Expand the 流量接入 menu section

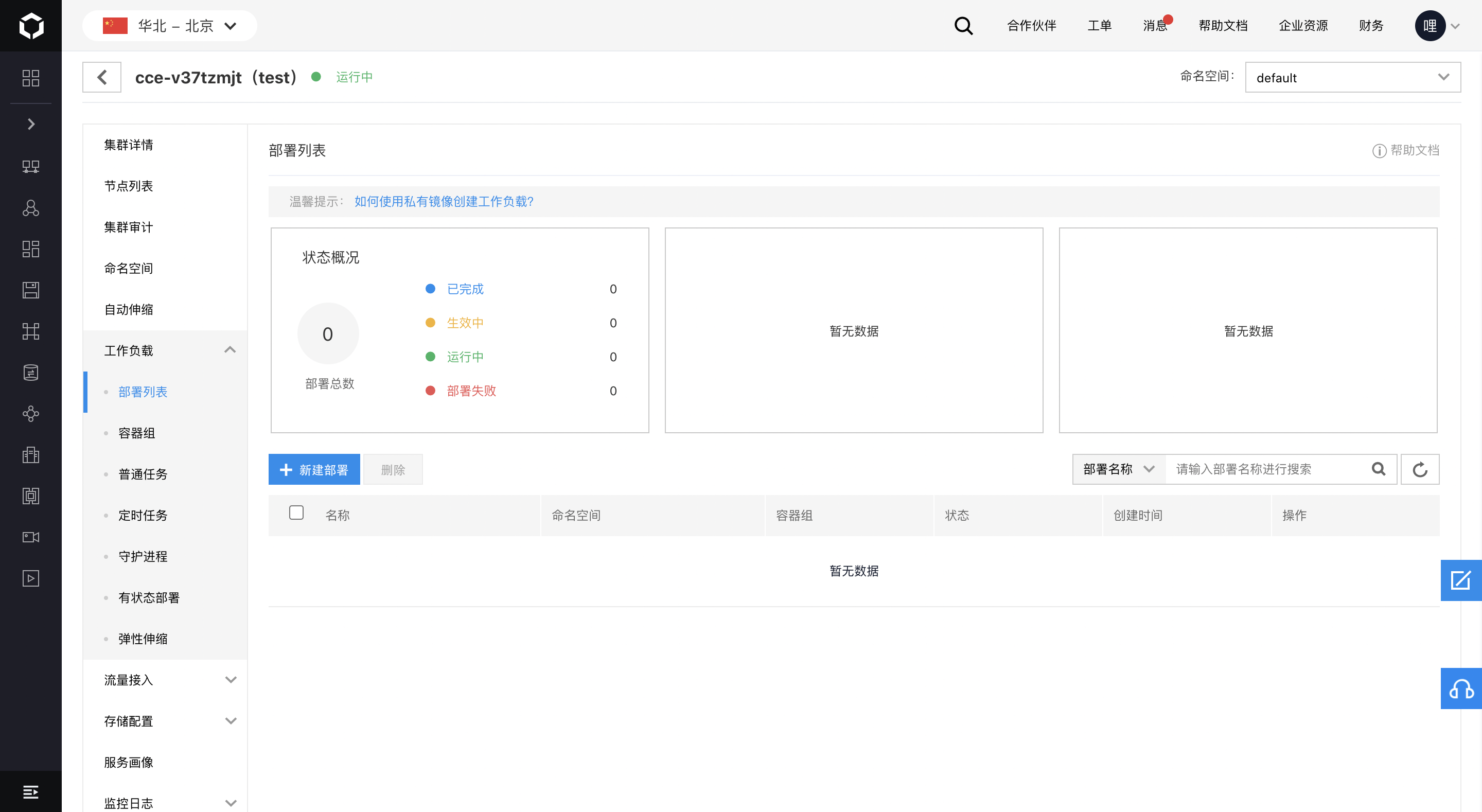pos(230,680)
